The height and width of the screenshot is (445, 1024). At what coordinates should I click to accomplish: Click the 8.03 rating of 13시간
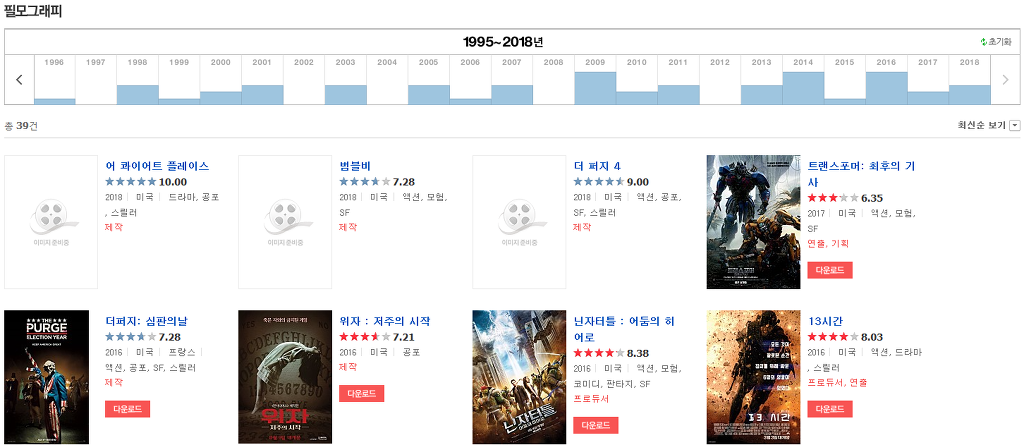[845, 337]
